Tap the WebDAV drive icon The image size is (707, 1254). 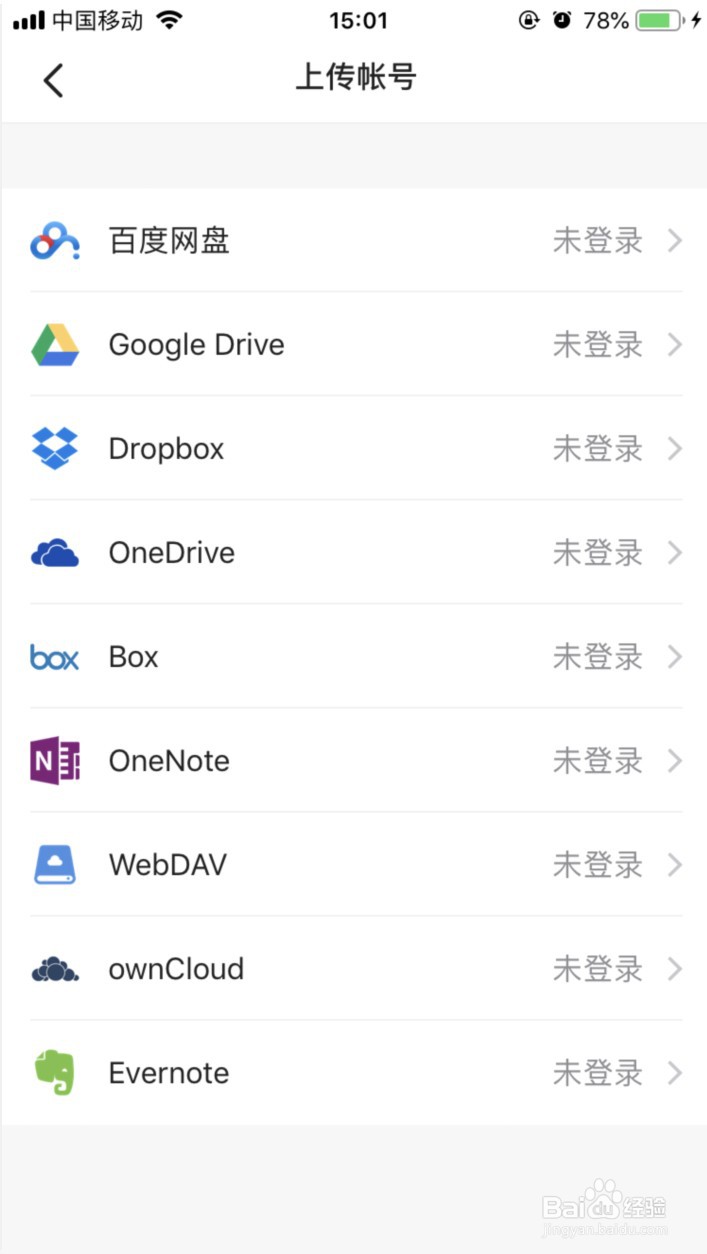[55, 865]
